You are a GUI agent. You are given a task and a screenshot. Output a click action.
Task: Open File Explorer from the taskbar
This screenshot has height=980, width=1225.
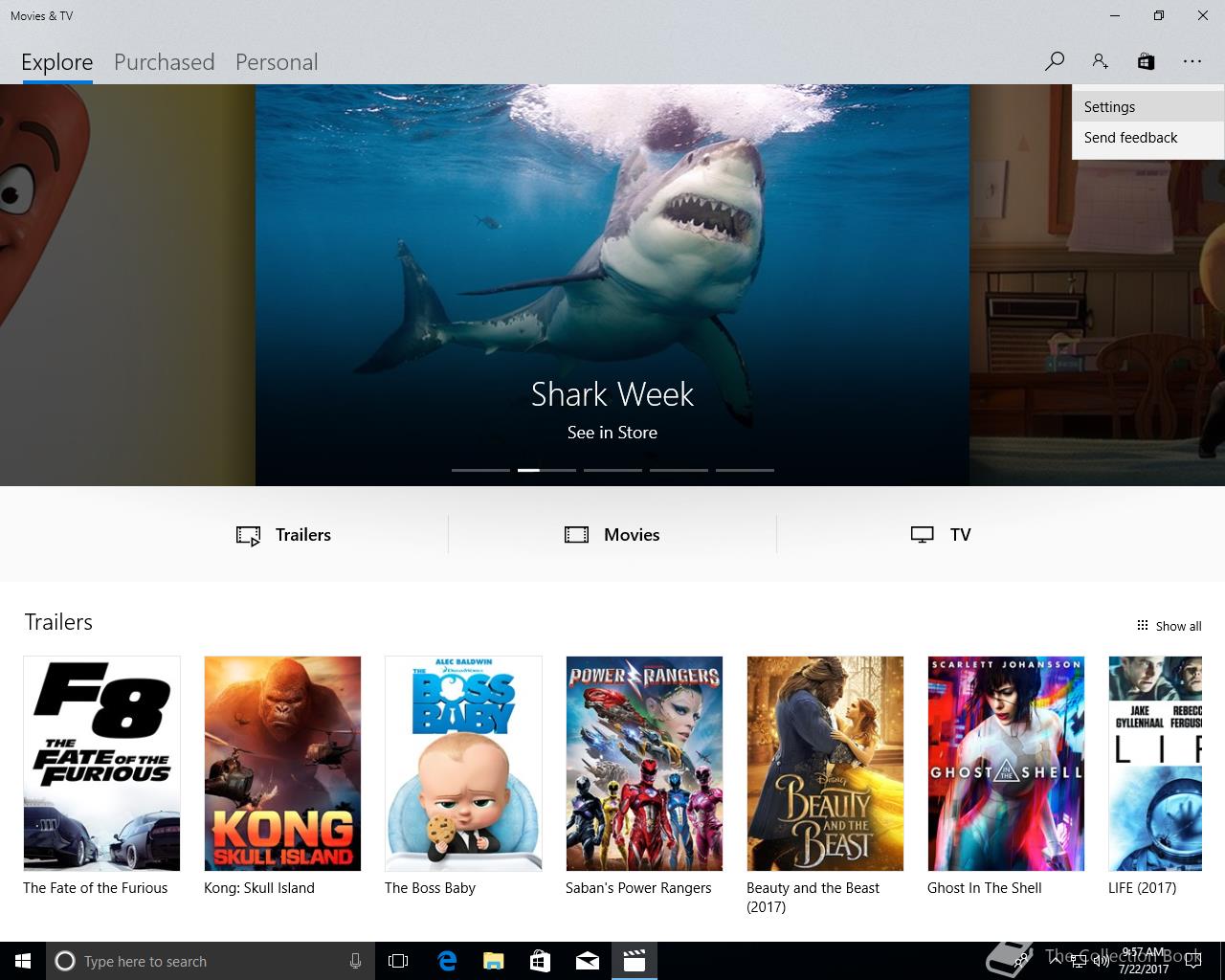[494, 961]
